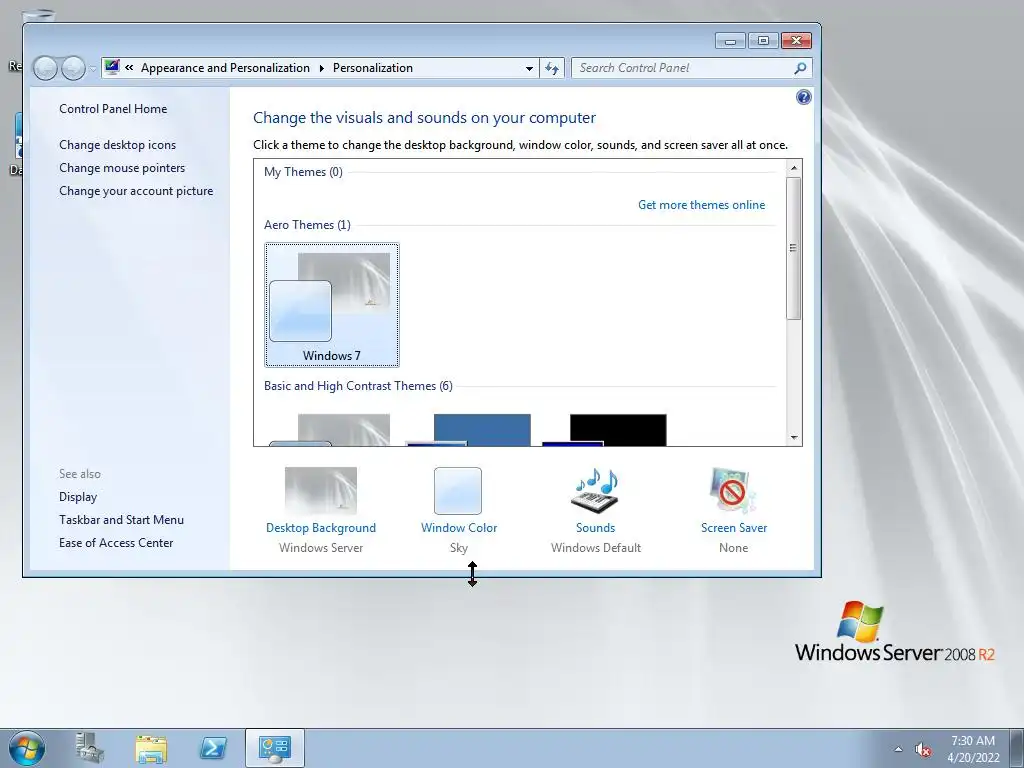Screen dimensions: 1024x768
Task: Maximize the Personalization window
Action: pos(763,40)
